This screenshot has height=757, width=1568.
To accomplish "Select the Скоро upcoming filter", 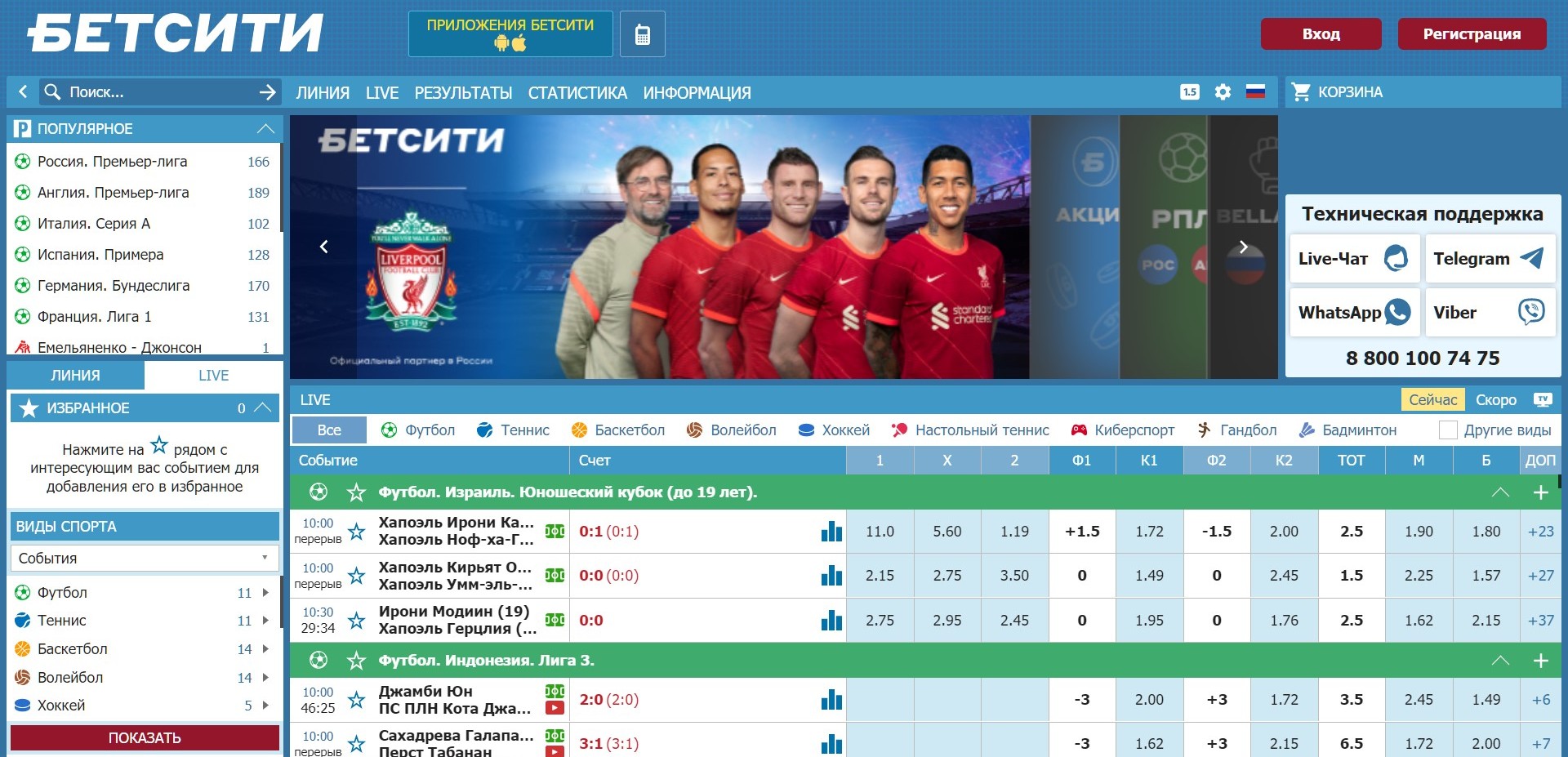I will pos(1496,400).
